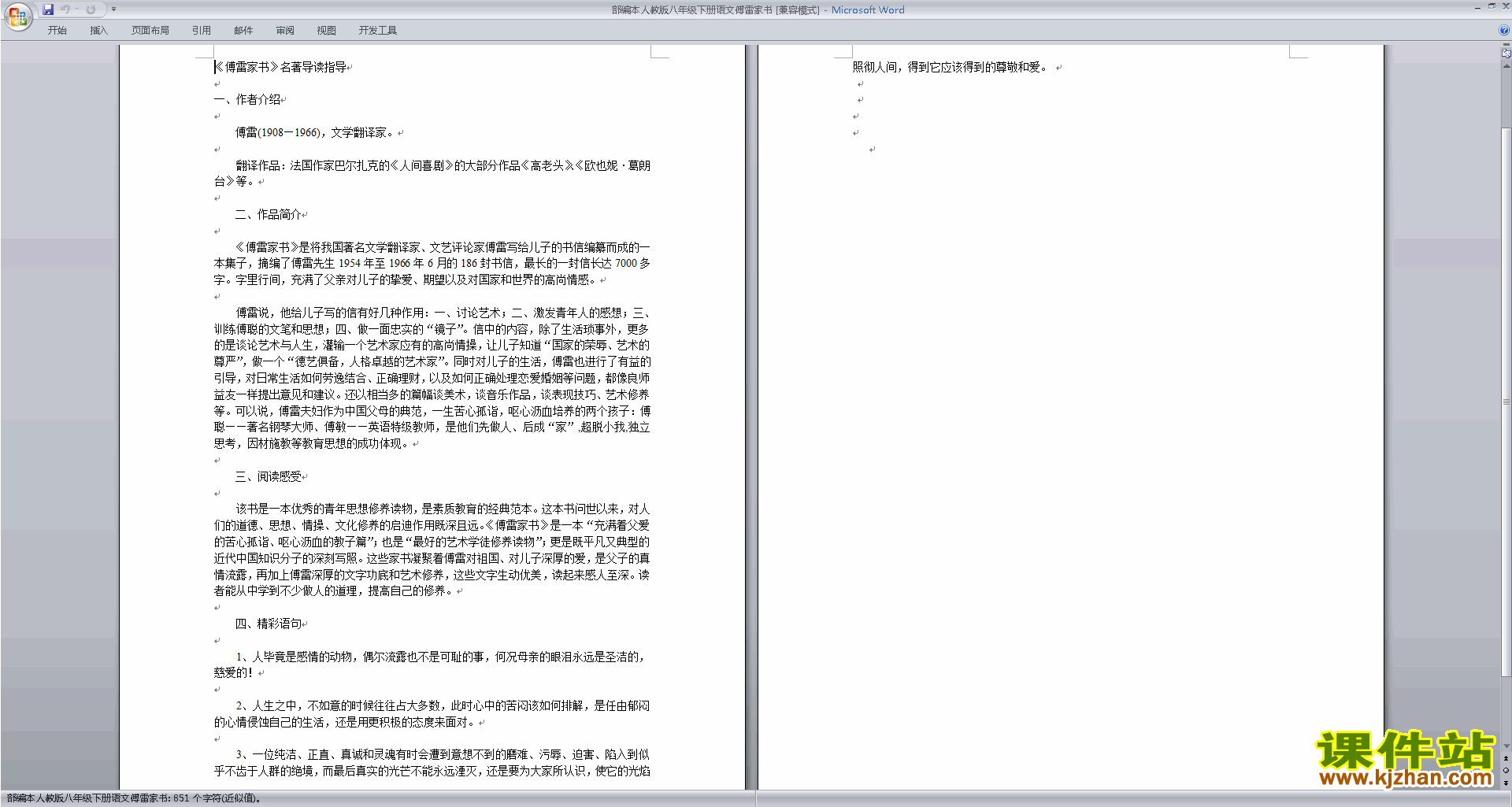Image resolution: width=1512 pixels, height=807 pixels.
Task: Click the sentence starting 2、人生之中
Action: coord(432,713)
